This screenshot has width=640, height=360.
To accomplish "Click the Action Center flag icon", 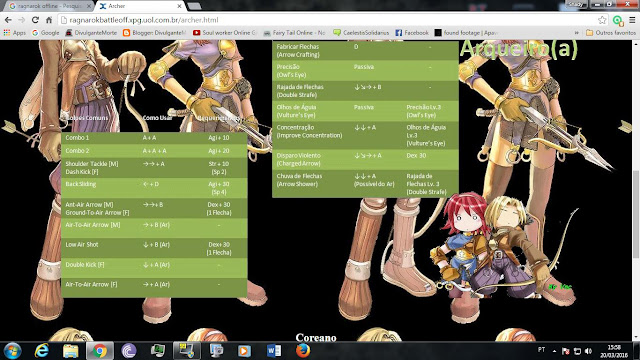I will click(566, 351).
